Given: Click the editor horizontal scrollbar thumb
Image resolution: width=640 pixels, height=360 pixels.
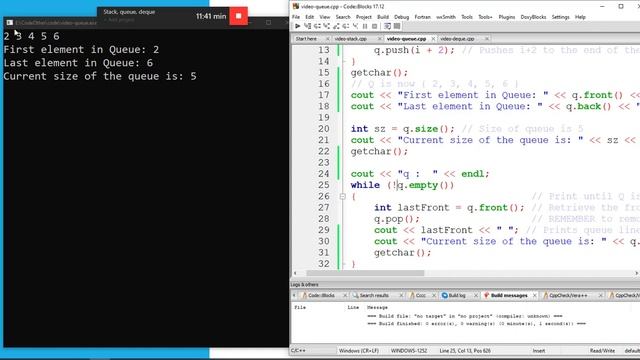Looking at the screenshot, I should [365, 273].
